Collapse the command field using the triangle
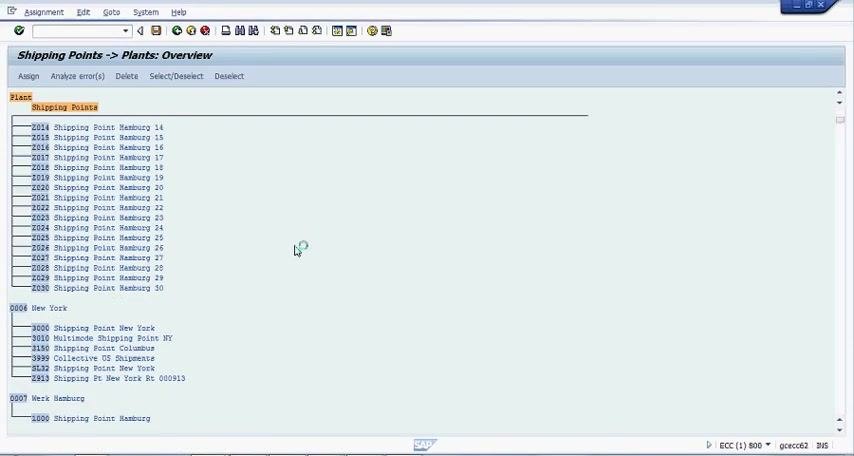The width and height of the screenshot is (854, 456). 141,31
